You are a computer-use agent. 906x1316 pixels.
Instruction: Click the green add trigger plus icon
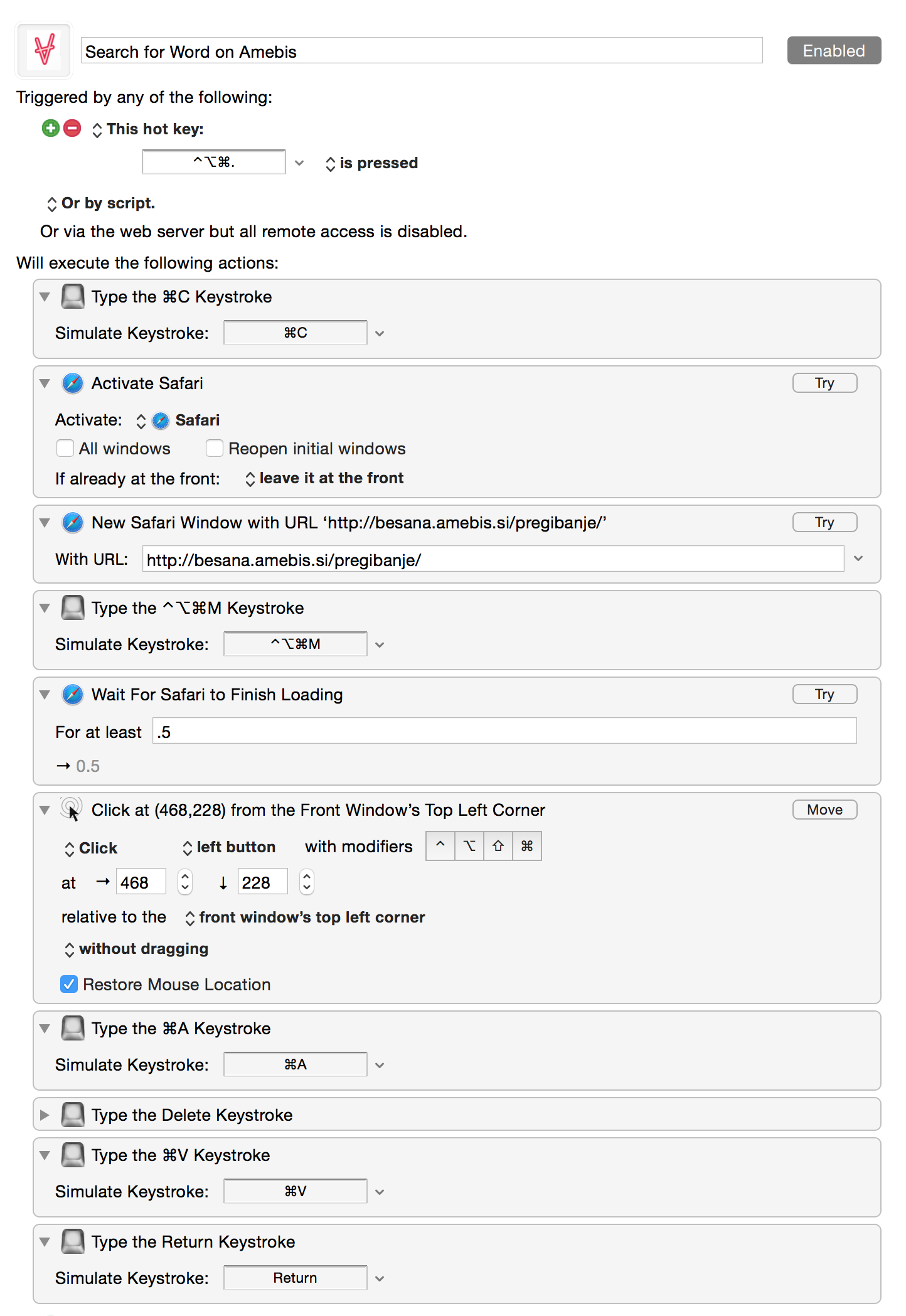click(51, 128)
